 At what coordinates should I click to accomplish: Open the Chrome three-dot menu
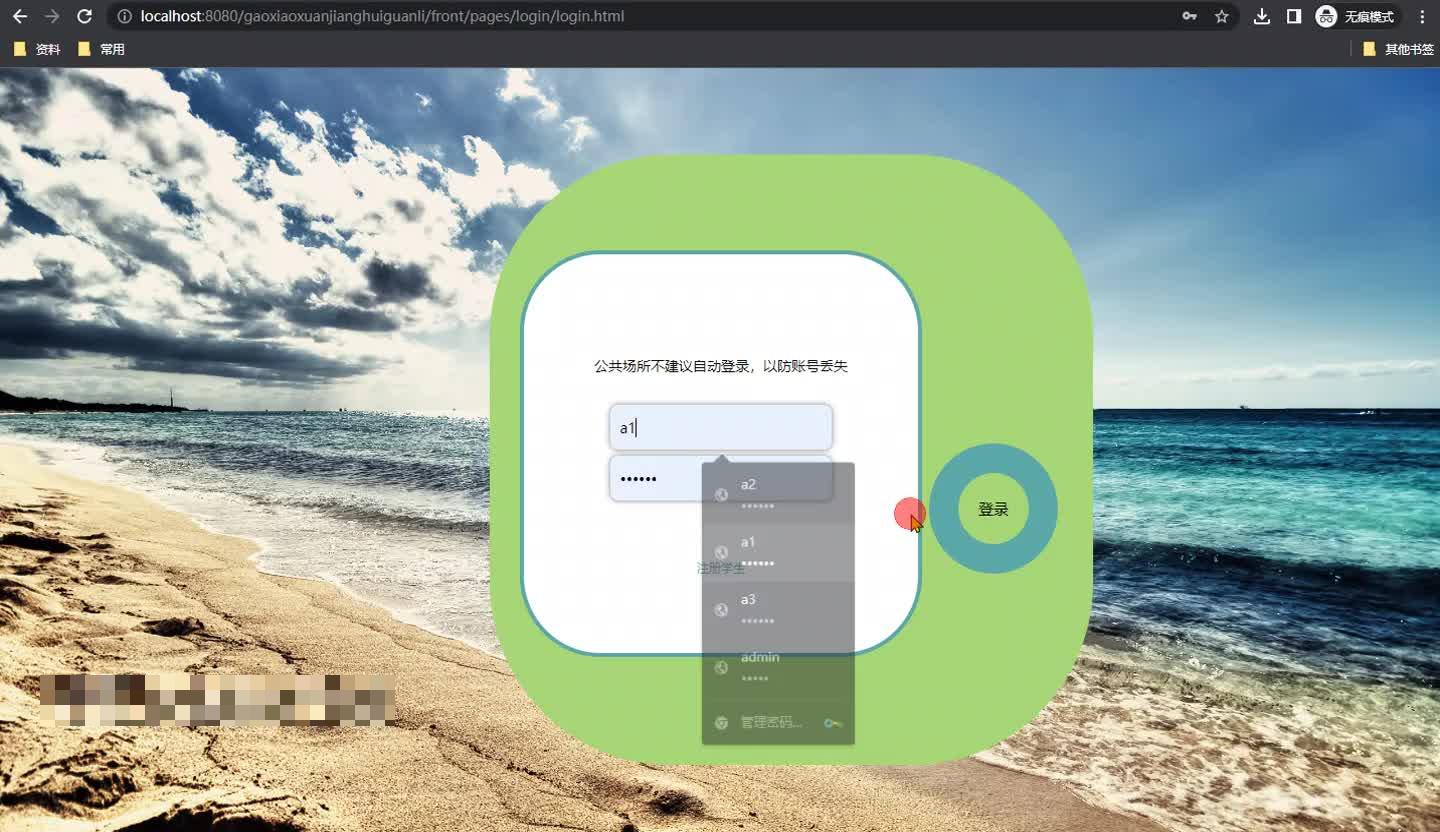[1422, 16]
